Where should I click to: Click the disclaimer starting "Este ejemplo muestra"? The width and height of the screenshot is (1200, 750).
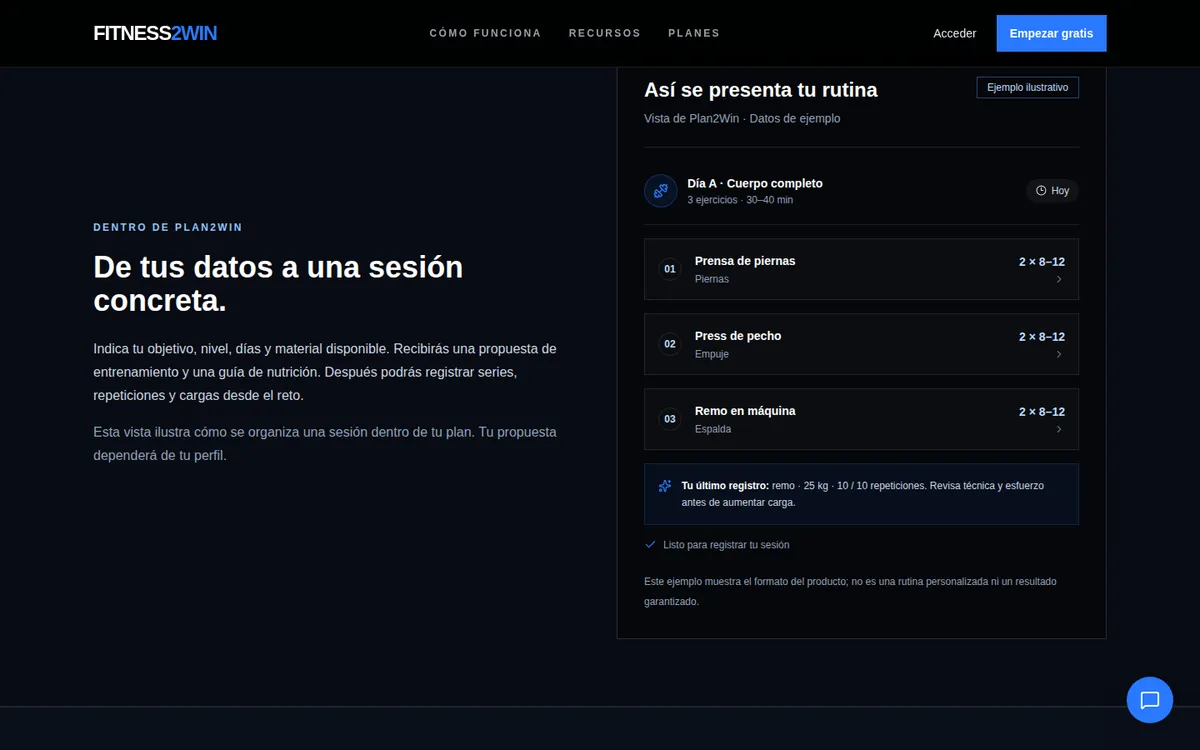point(850,591)
